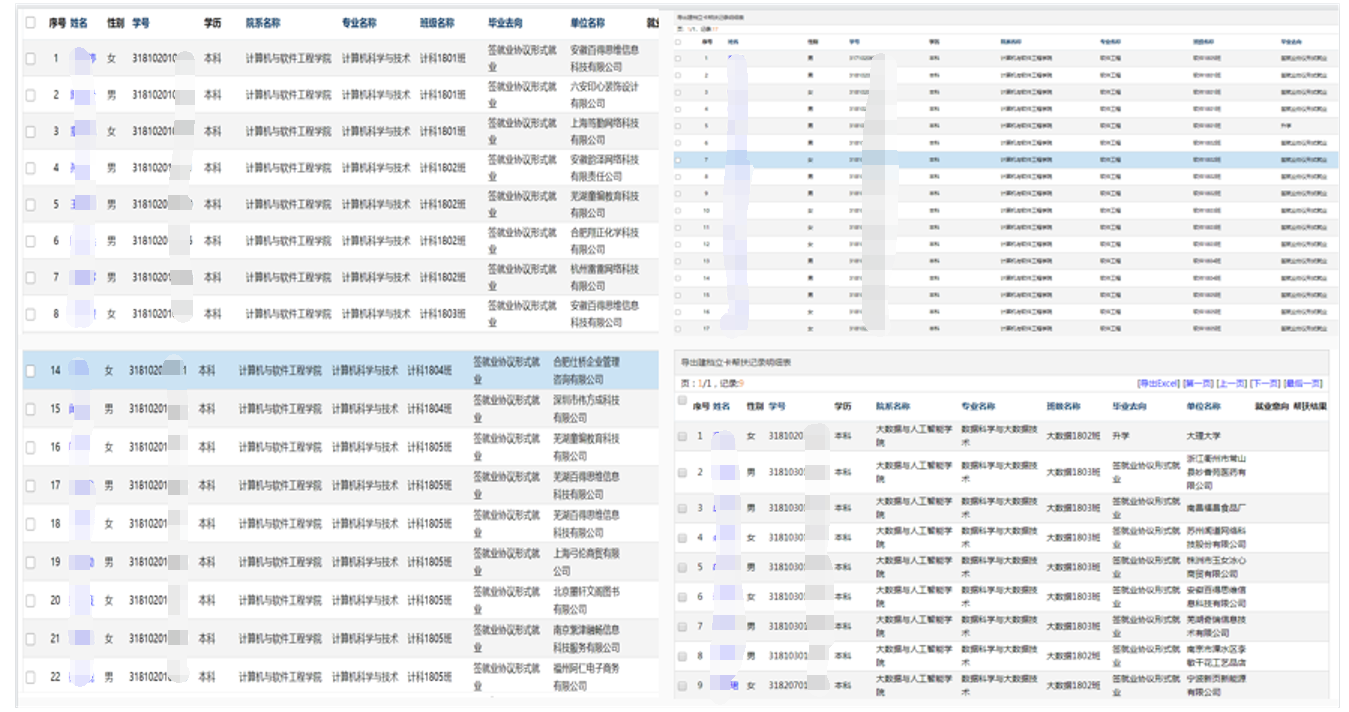Select checkbox of row 14 计科1804班
The image size is (1349, 712).
(x=31, y=370)
